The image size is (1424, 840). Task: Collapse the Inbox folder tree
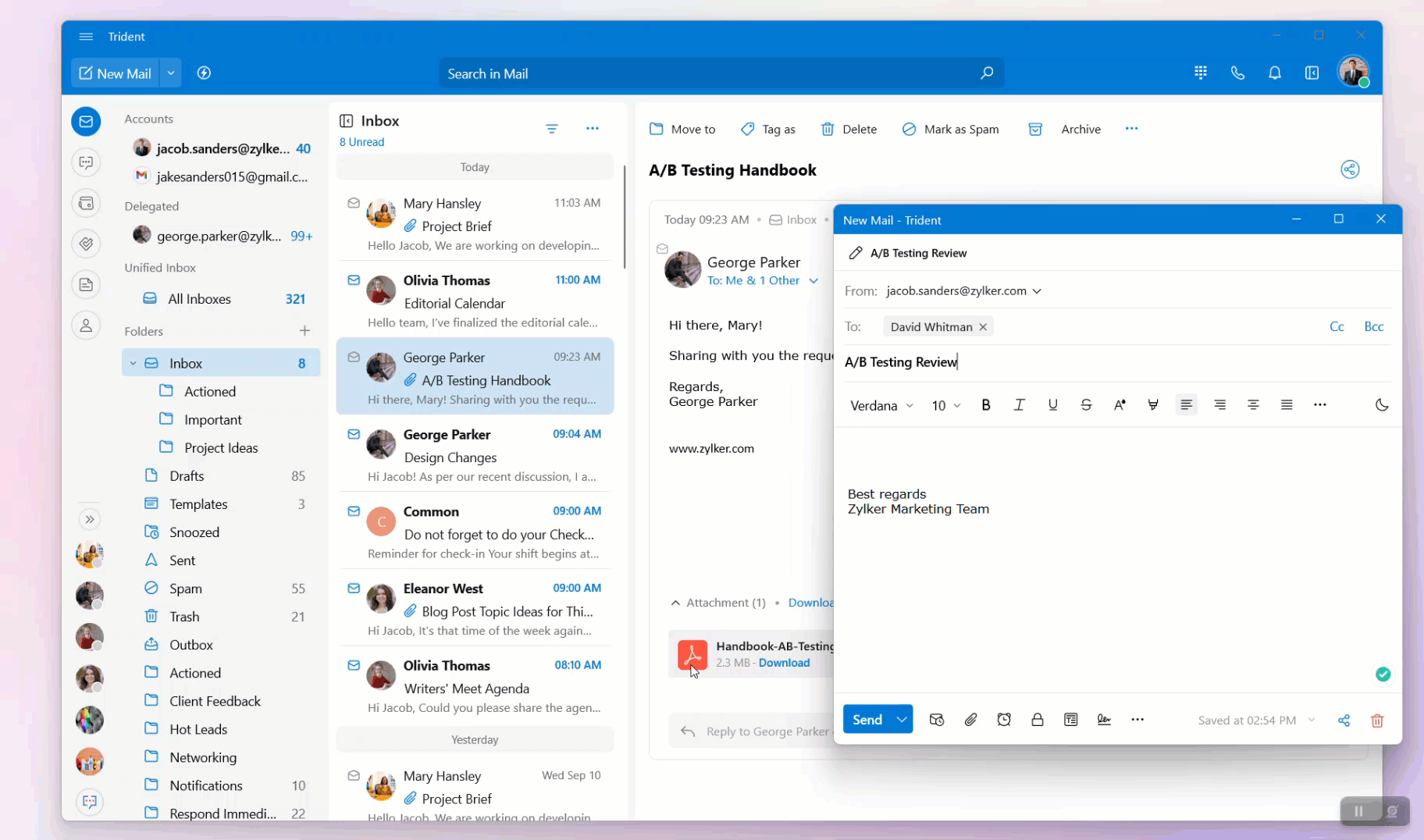pos(133,363)
